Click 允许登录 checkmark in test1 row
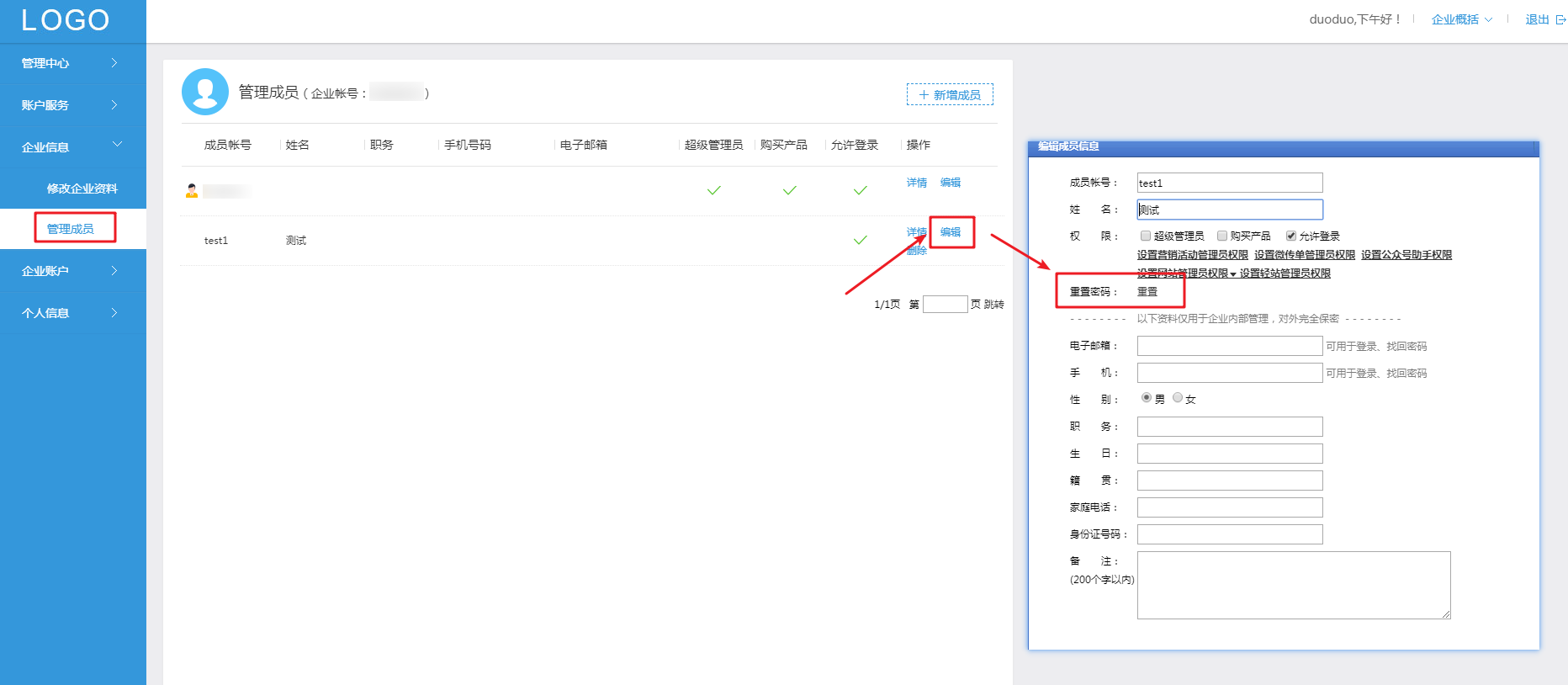Image resolution: width=1568 pixels, height=685 pixels. (x=861, y=241)
